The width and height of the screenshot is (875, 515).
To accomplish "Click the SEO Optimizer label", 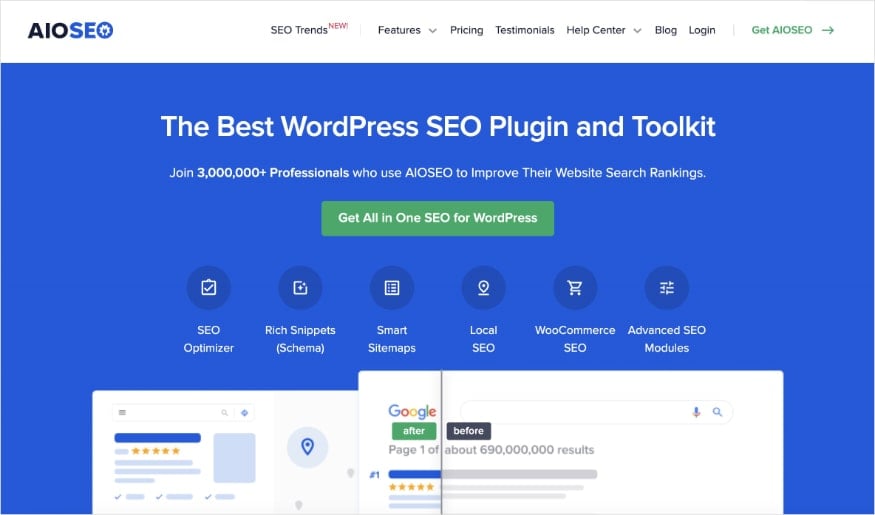I will (x=208, y=339).
